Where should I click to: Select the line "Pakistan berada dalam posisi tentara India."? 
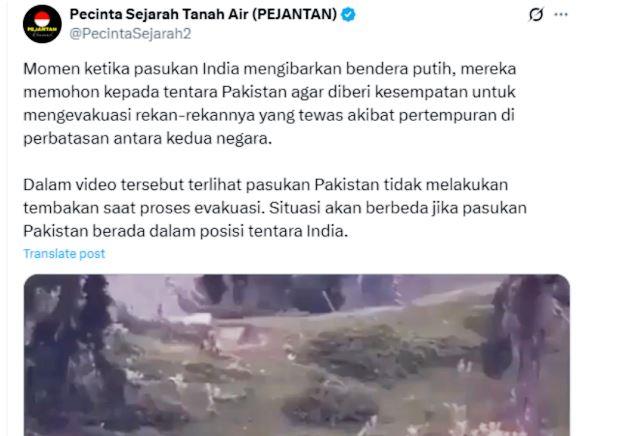coord(186,231)
